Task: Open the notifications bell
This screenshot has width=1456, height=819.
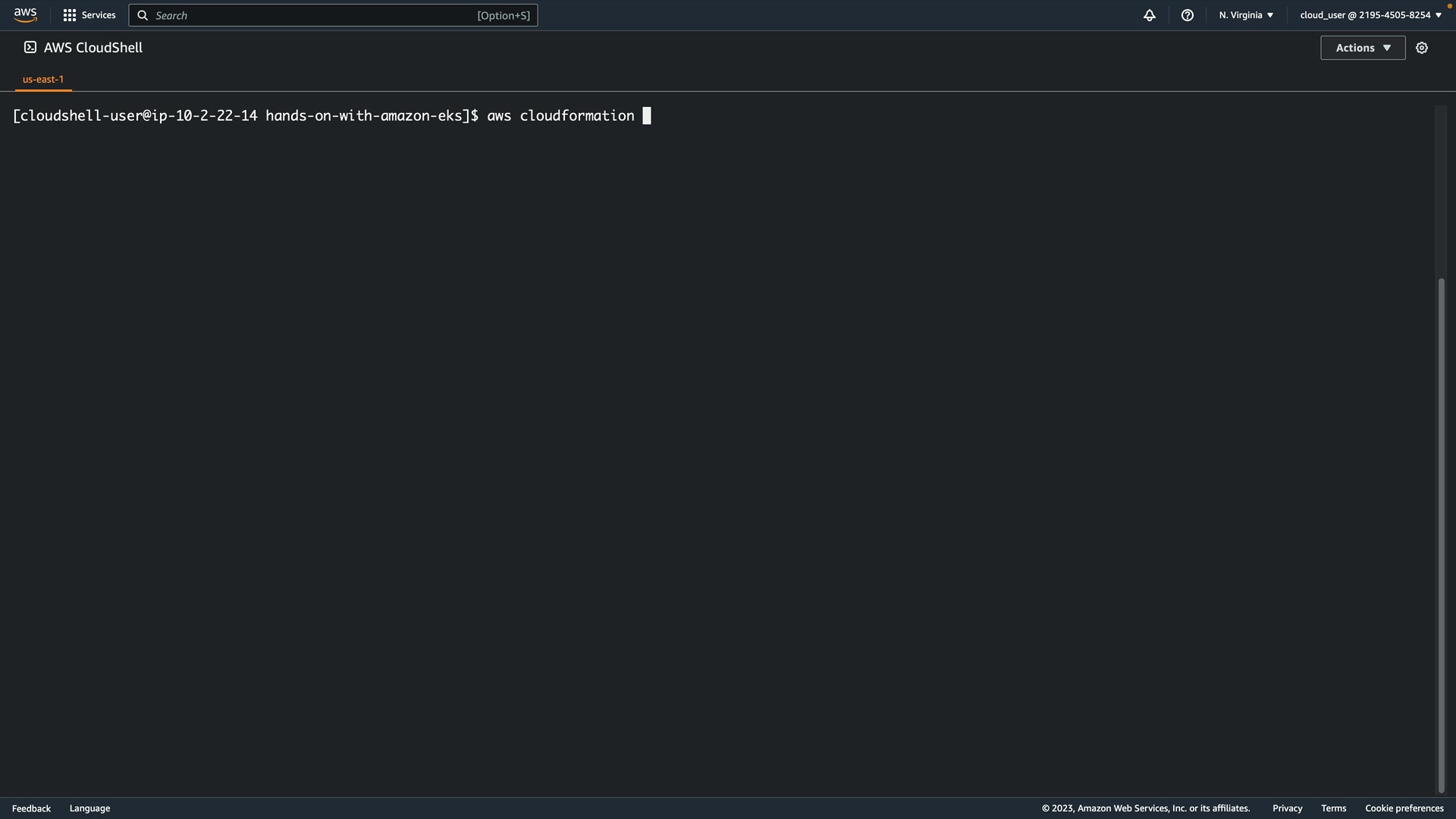Action: [1150, 15]
